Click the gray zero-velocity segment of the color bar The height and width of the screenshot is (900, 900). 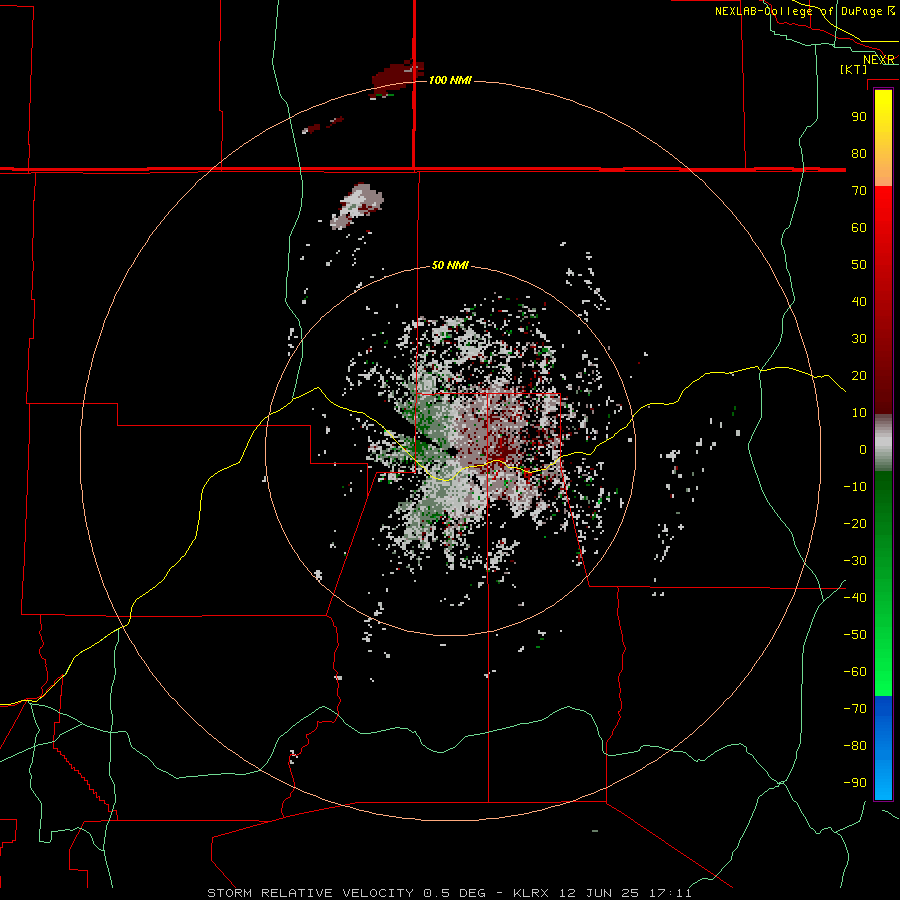click(x=883, y=443)
